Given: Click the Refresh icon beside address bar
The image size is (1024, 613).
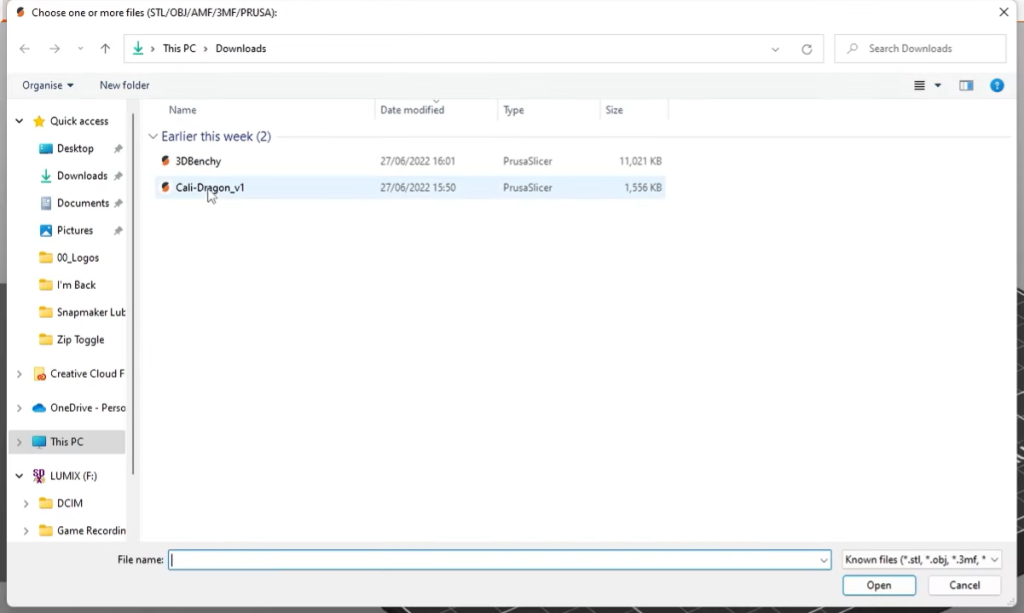Looking at the screenshot, I should 806,49.
